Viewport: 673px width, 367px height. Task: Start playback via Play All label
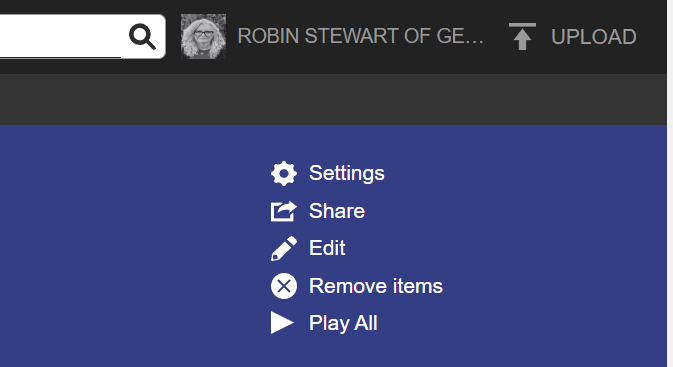tap(343, 323)
